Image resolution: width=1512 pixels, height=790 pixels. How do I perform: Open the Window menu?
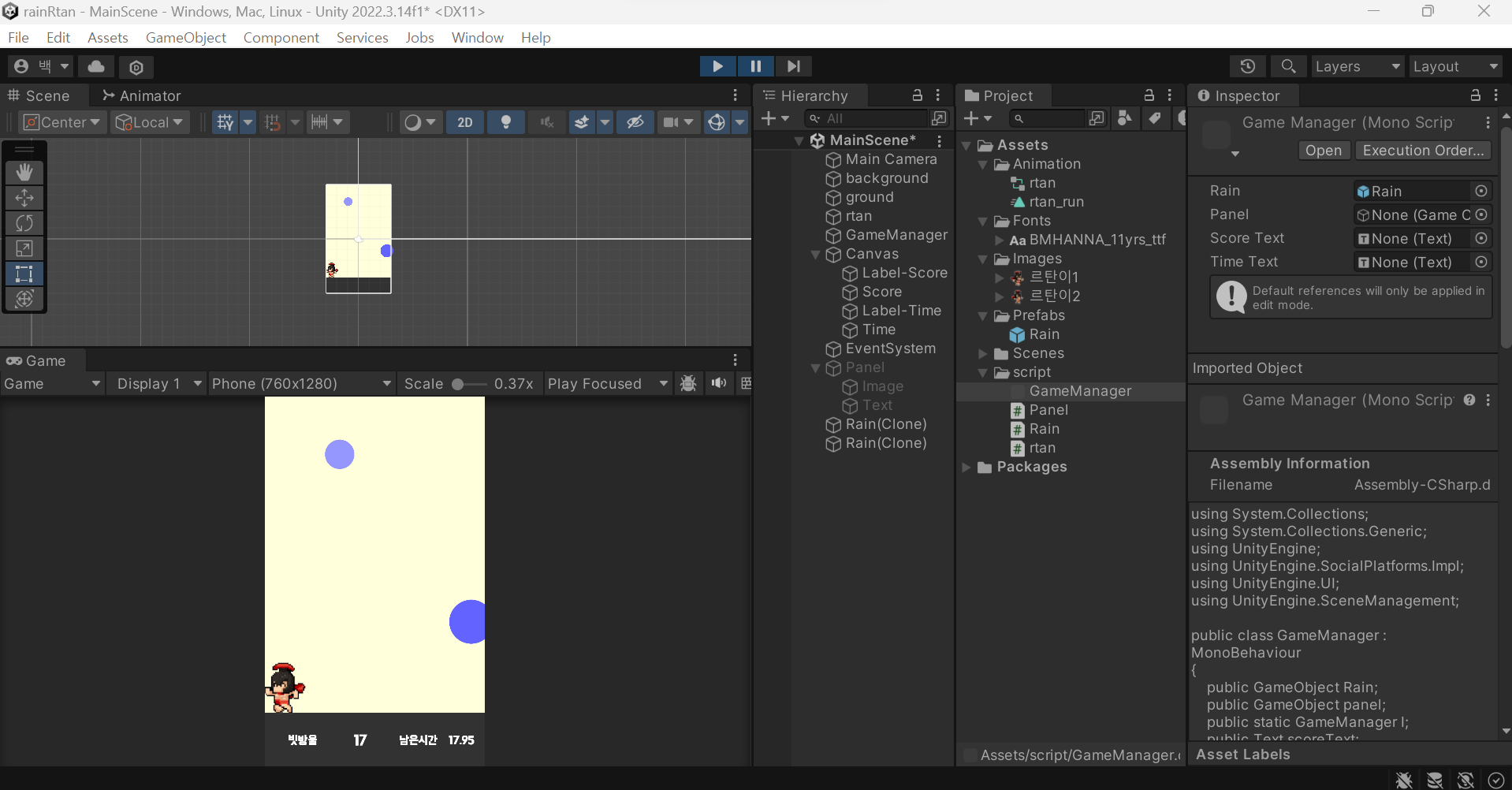click(478, 37)
